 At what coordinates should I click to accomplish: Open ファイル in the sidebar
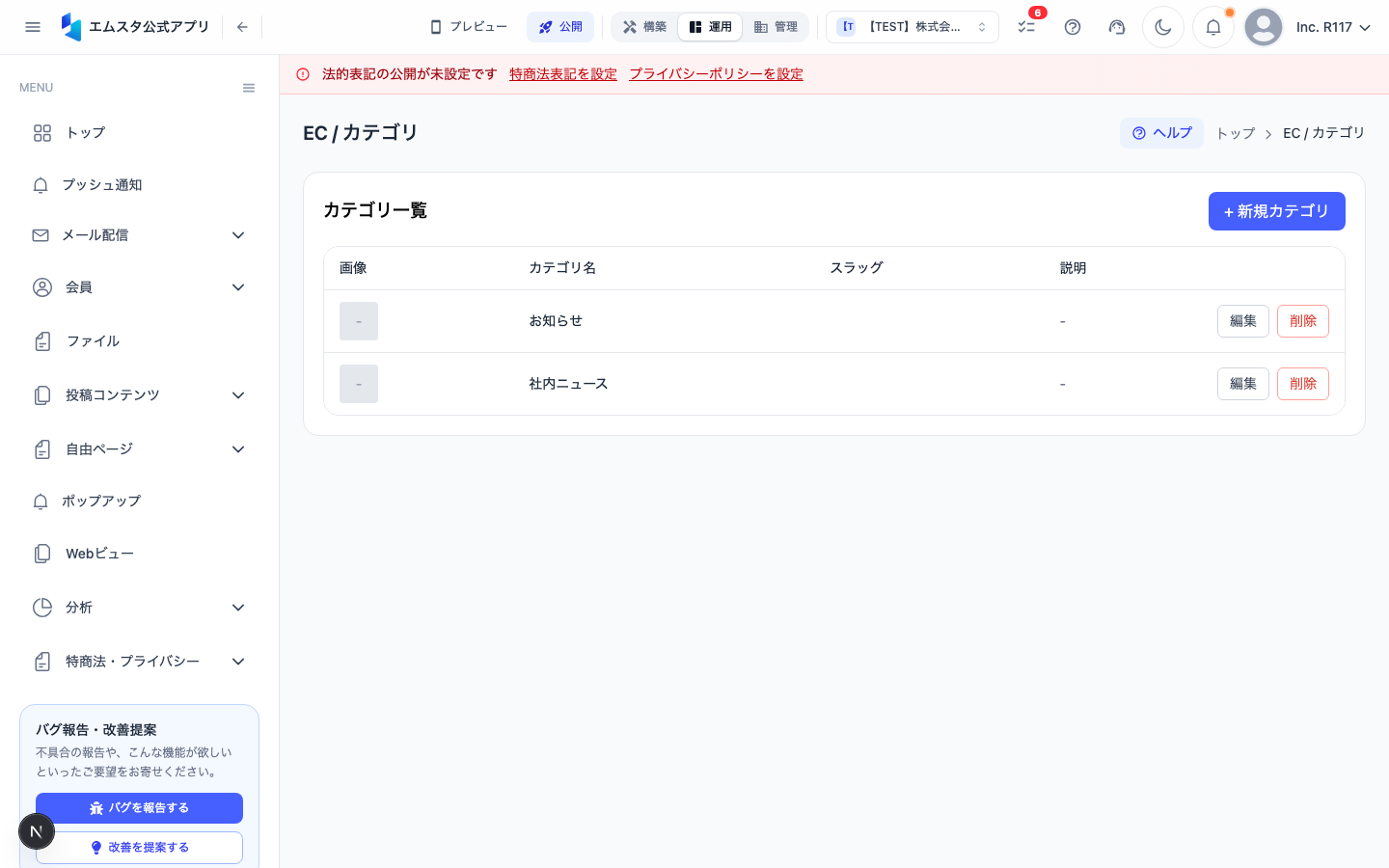pos(139,341)
